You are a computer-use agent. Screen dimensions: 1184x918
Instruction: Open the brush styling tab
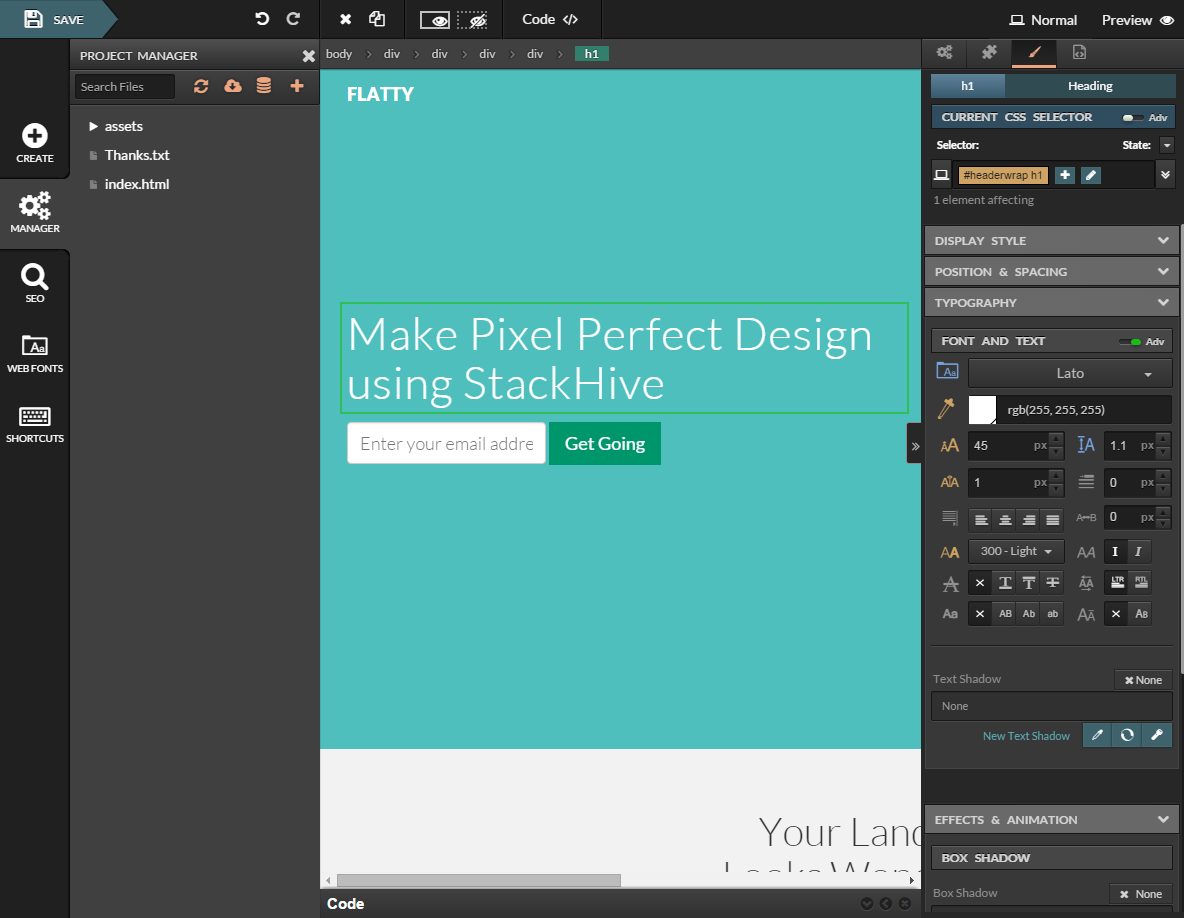(1034, 52)
